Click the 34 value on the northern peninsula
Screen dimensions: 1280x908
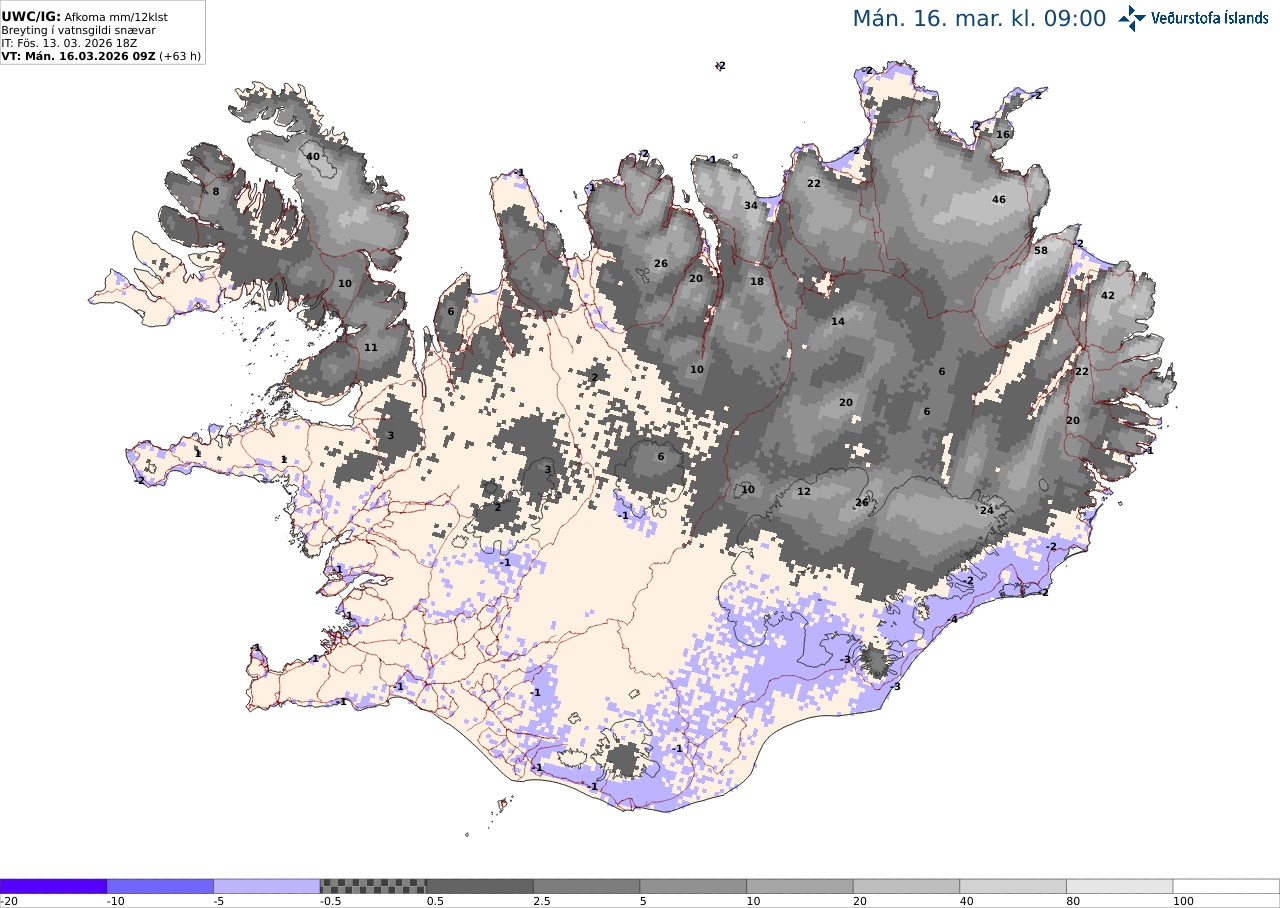pos(751,206)
